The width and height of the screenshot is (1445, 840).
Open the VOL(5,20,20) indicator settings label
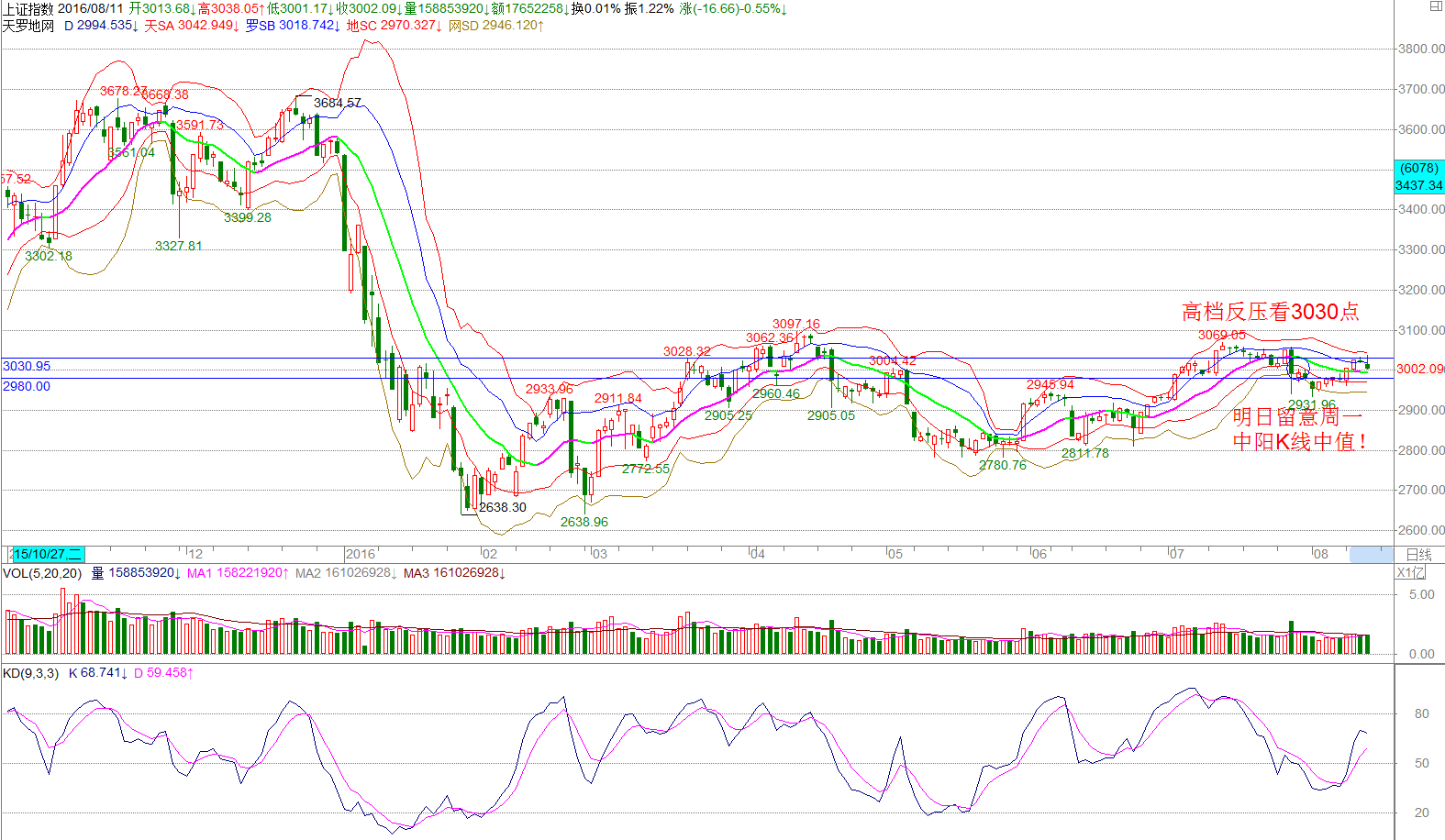pos(42,573)
